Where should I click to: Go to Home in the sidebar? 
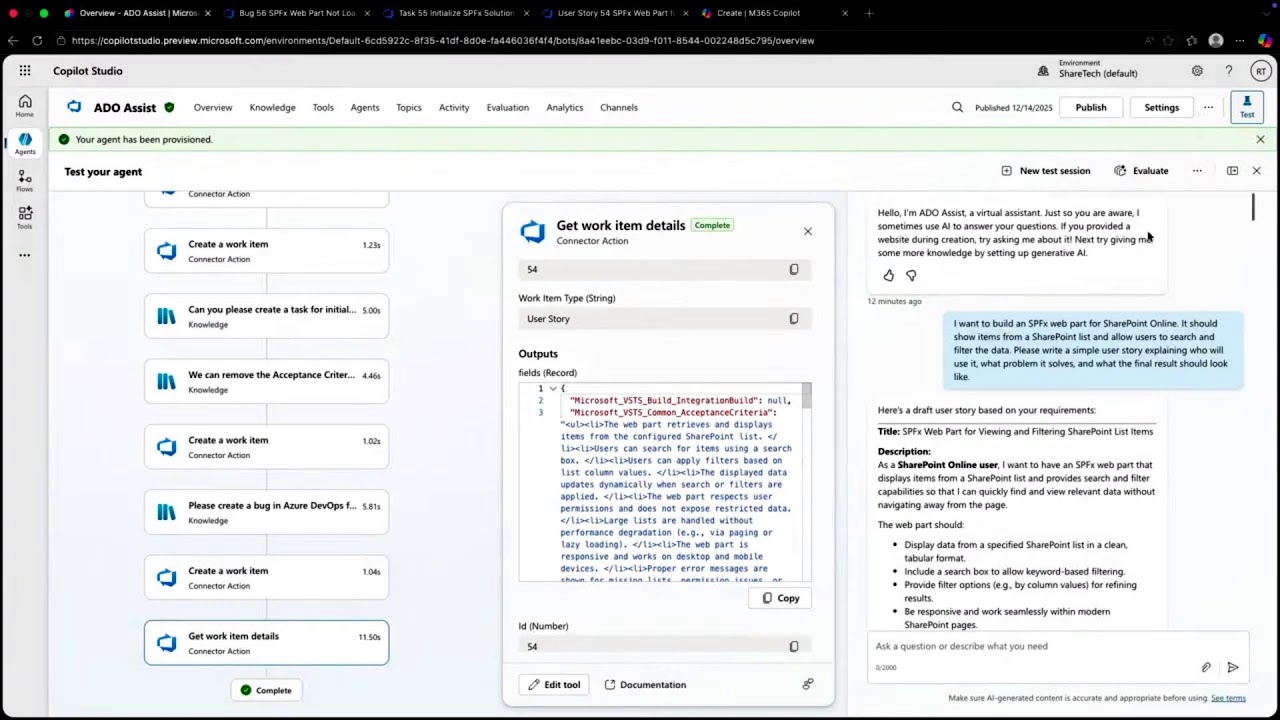point(25,106)
